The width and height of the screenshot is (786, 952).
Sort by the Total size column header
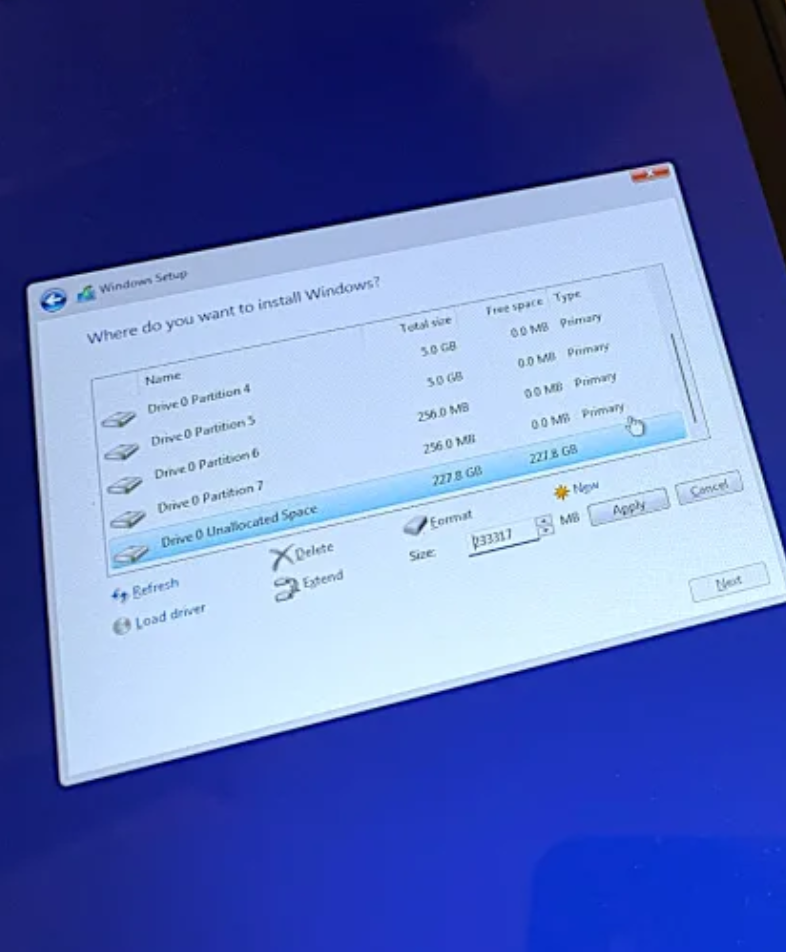tap(425, 325)
